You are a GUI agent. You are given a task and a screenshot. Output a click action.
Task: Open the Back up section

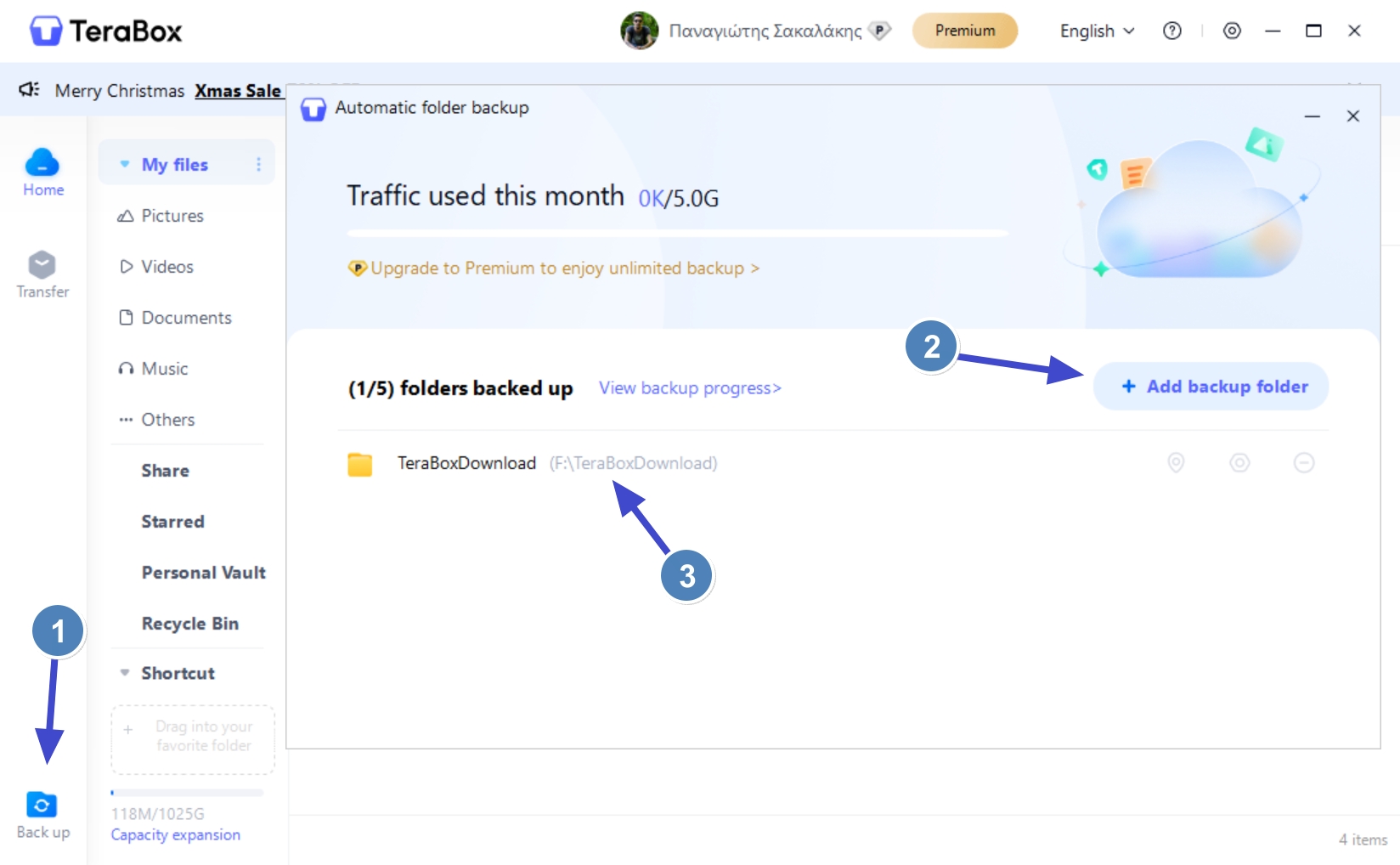42,816
